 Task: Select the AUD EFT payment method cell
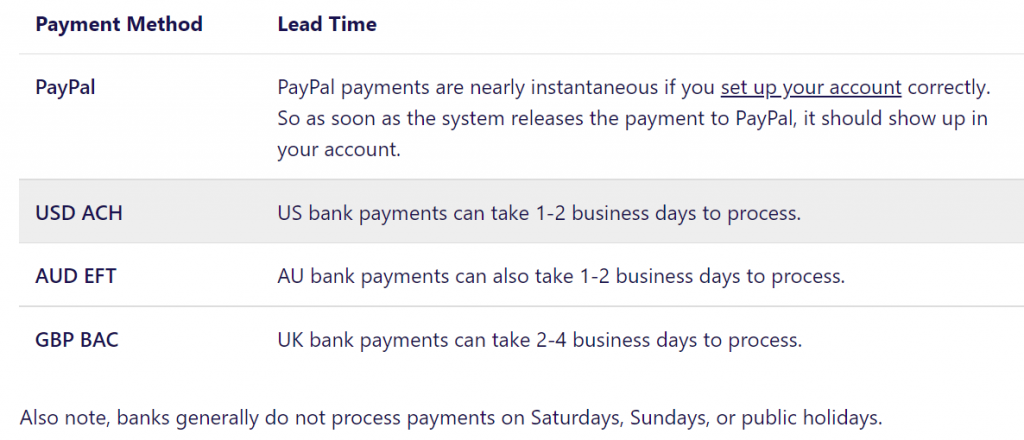pos(76,275)
